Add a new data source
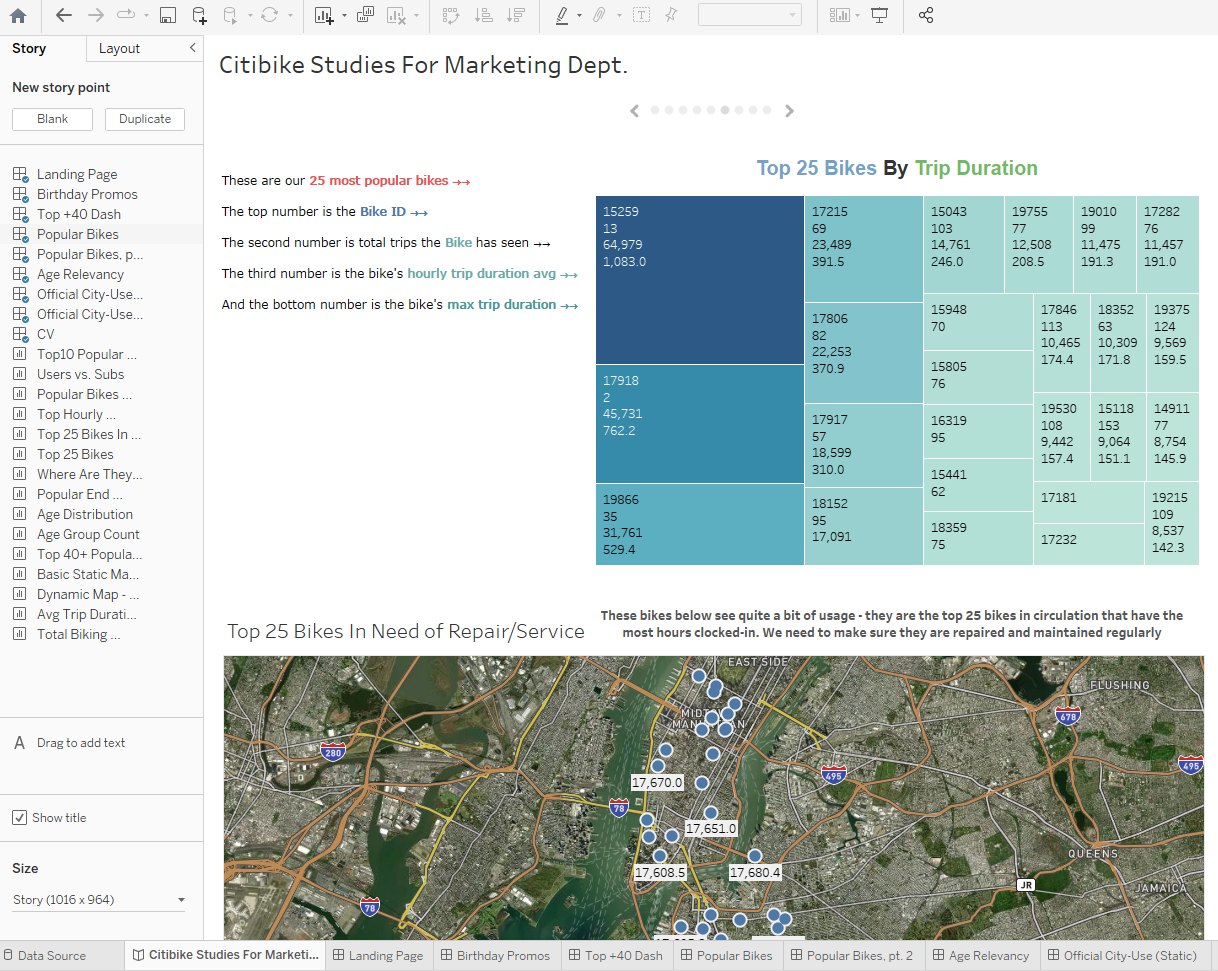 click(x=198, y=16)
